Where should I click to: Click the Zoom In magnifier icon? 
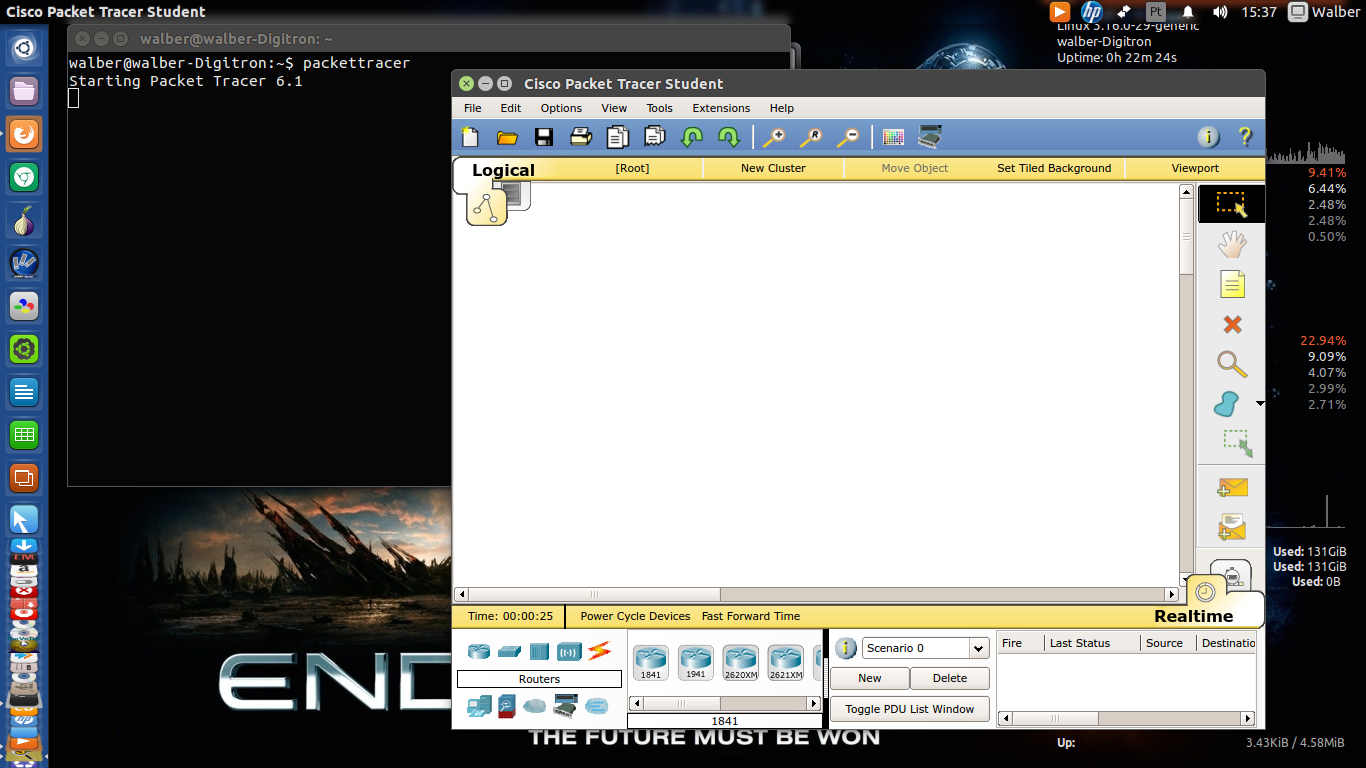point(773,137)
